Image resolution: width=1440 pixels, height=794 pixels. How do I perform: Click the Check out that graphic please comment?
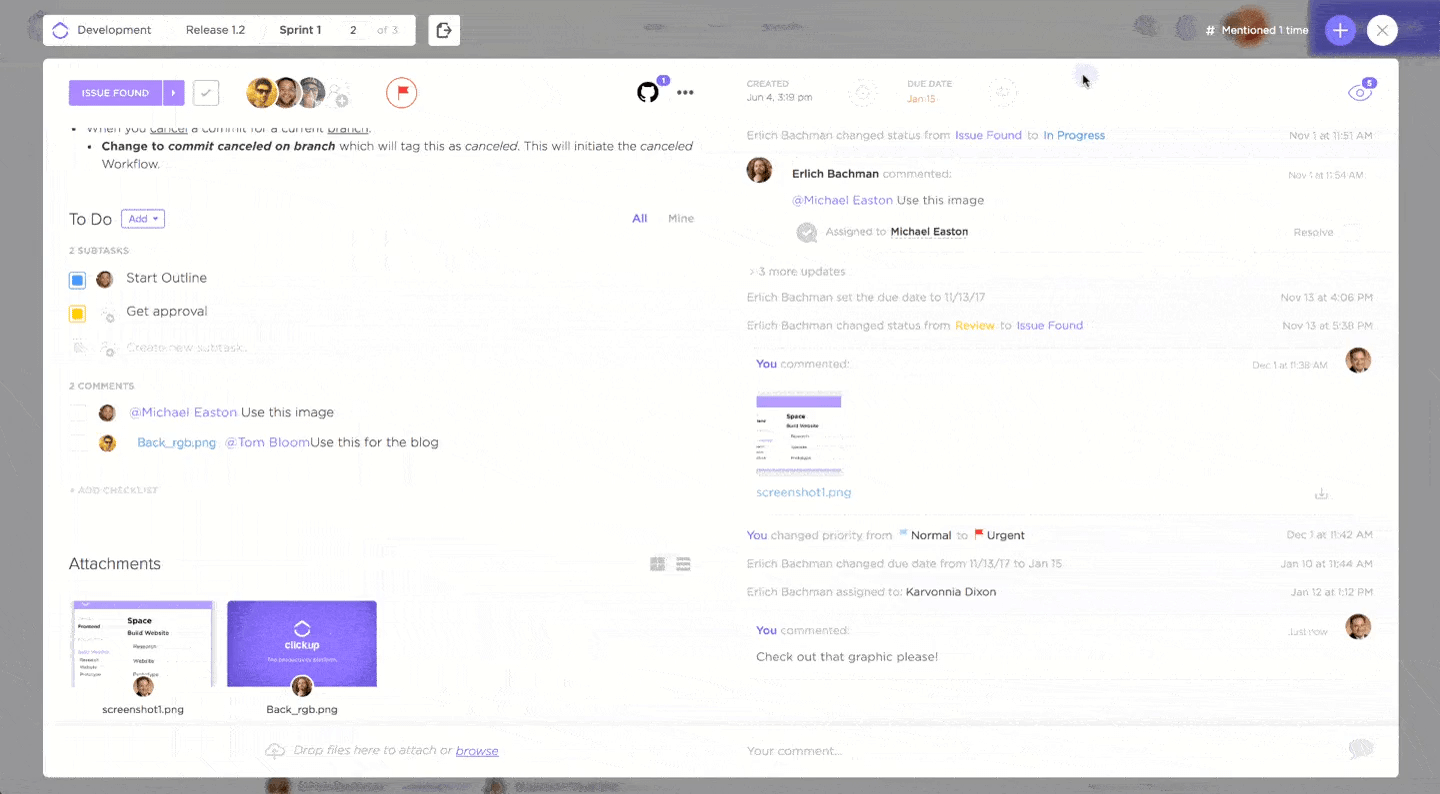[x=847, y=657]
